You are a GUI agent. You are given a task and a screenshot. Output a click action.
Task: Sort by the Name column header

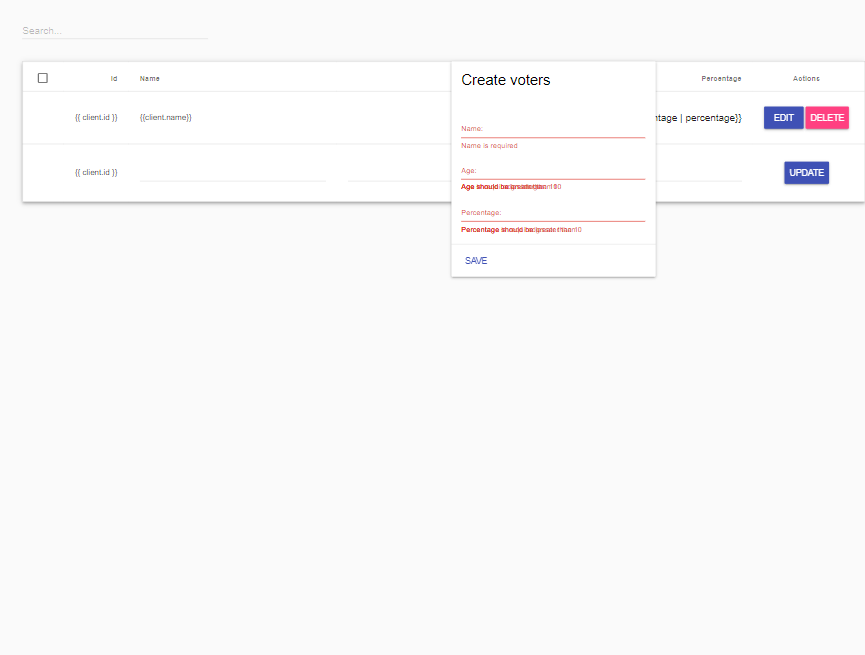(x=149, y=79)
